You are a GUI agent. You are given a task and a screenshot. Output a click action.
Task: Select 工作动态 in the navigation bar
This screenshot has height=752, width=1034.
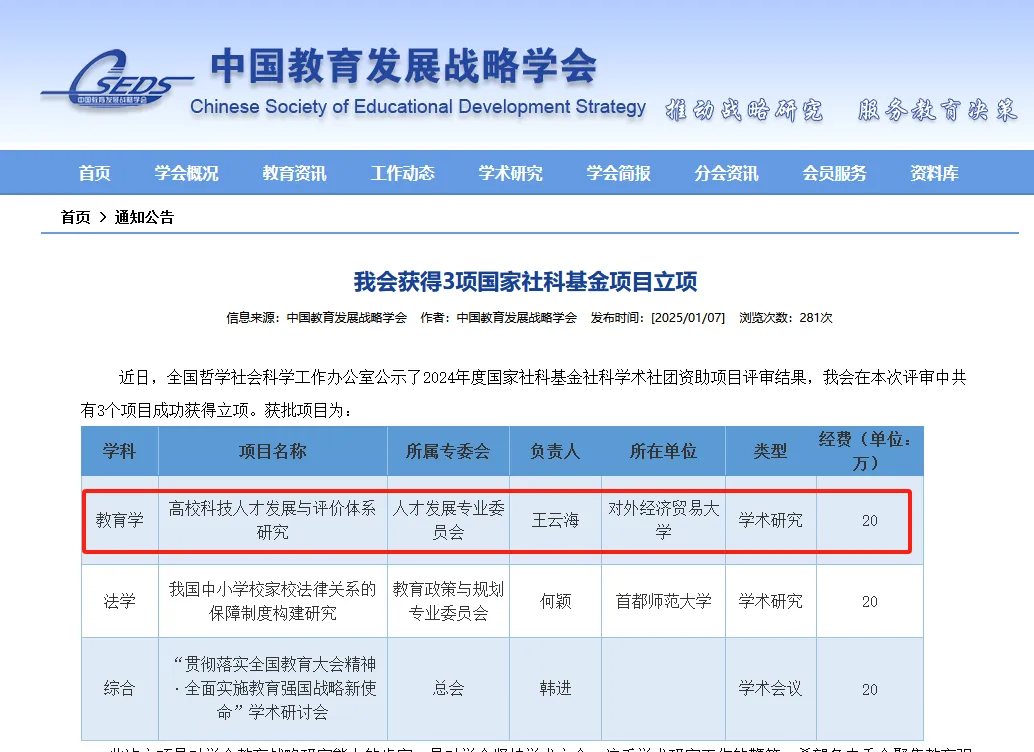pyautogui.click(x=402, y=173)
